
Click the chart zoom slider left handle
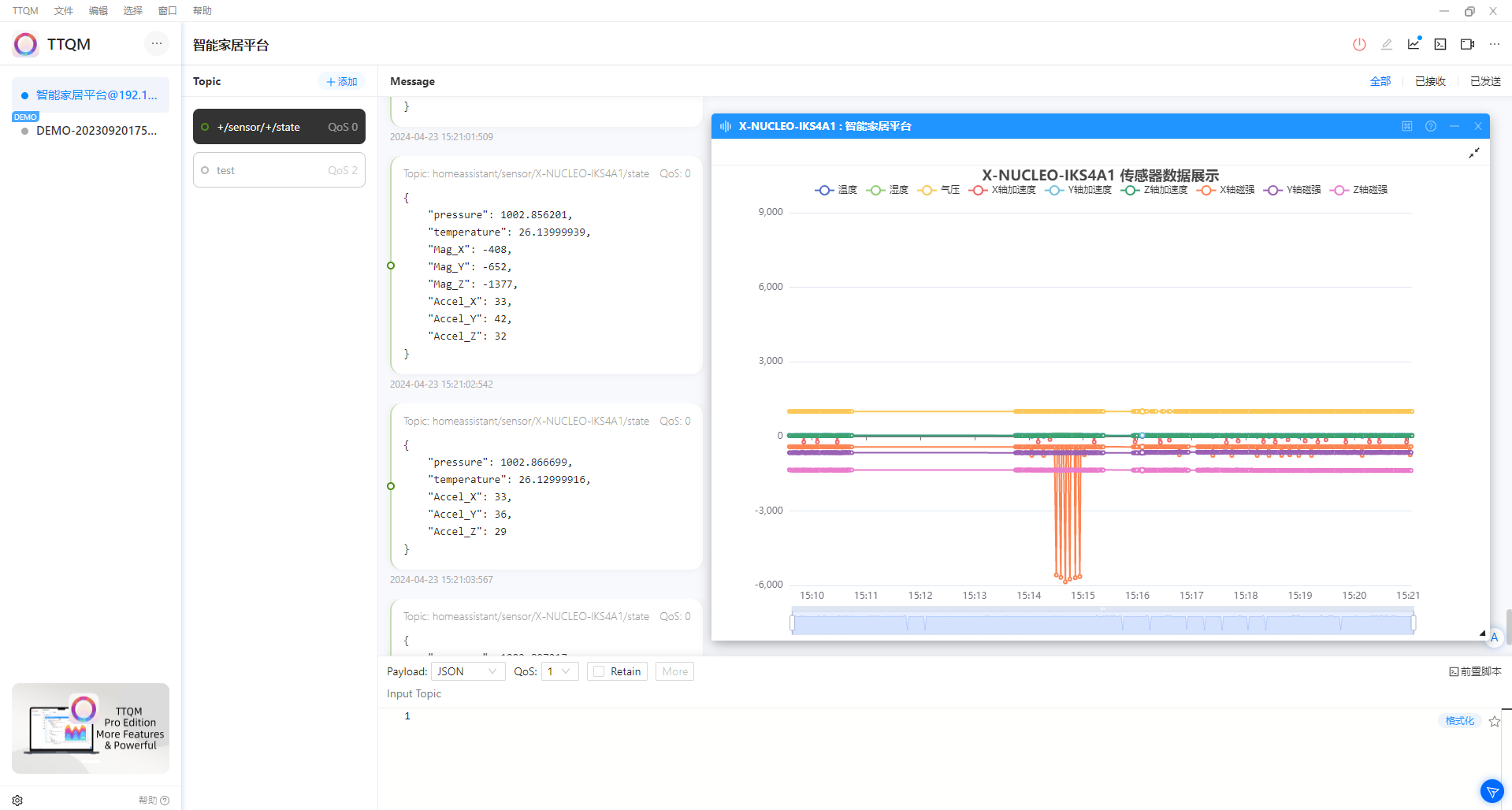[x=793, y=623]
